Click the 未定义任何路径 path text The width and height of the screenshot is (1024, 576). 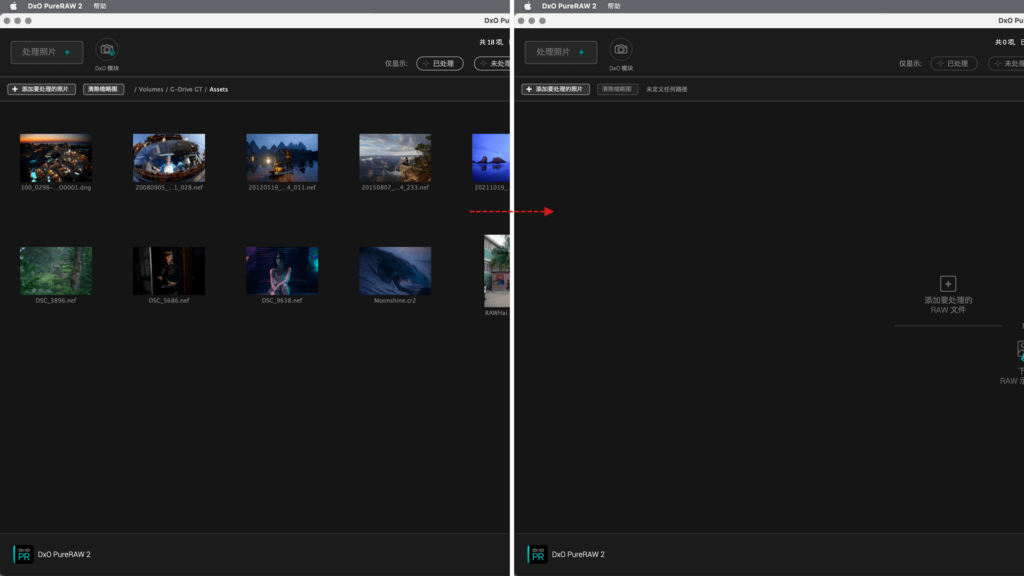[x=666, y=89]
